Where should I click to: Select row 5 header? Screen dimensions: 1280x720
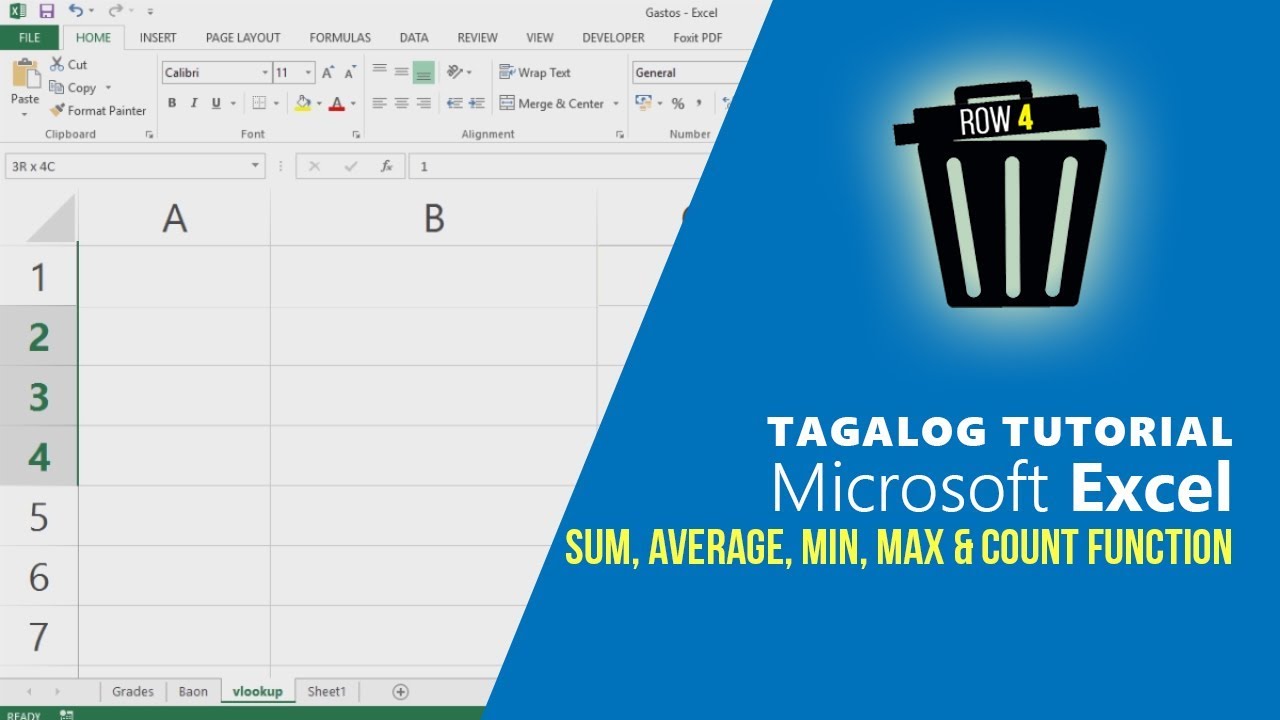point(39,517)
